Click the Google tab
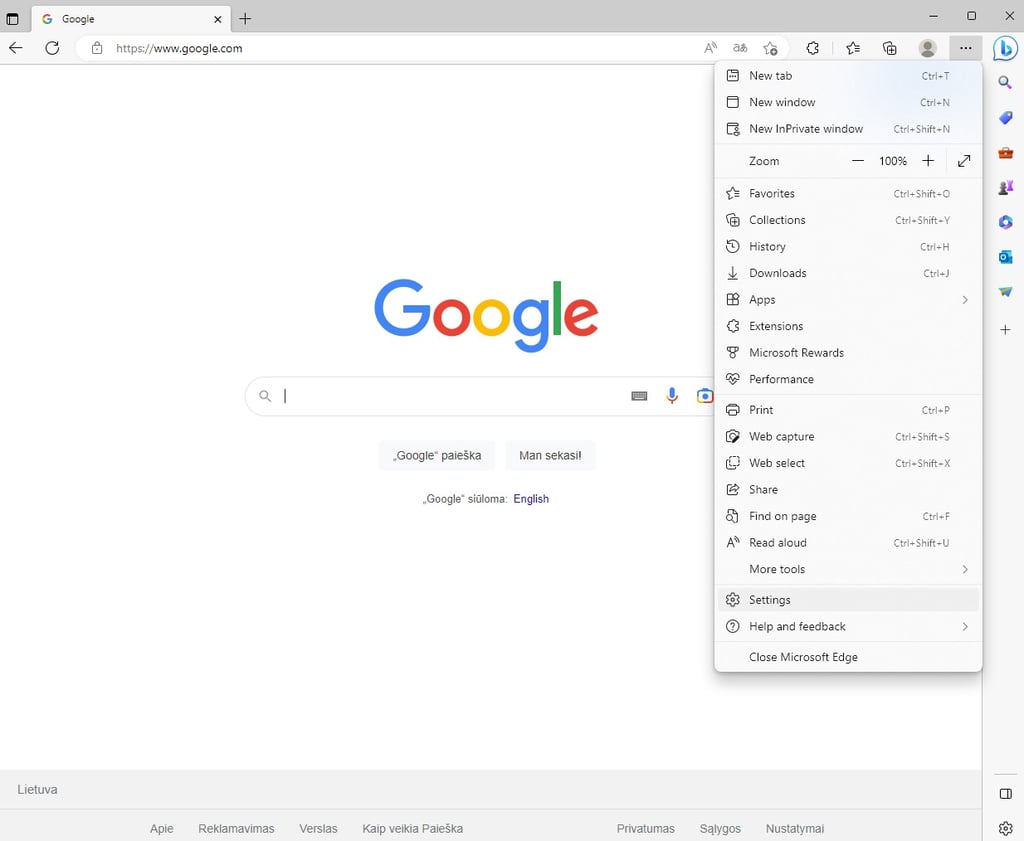This screenshot has width=1024, height=841. [x=131, y=19]
